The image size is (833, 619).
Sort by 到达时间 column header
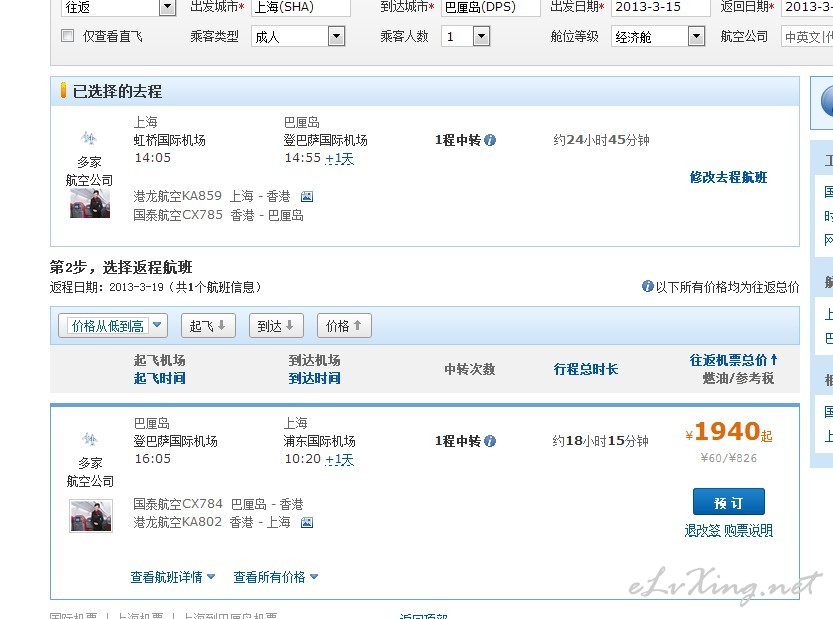pos(314,378)
